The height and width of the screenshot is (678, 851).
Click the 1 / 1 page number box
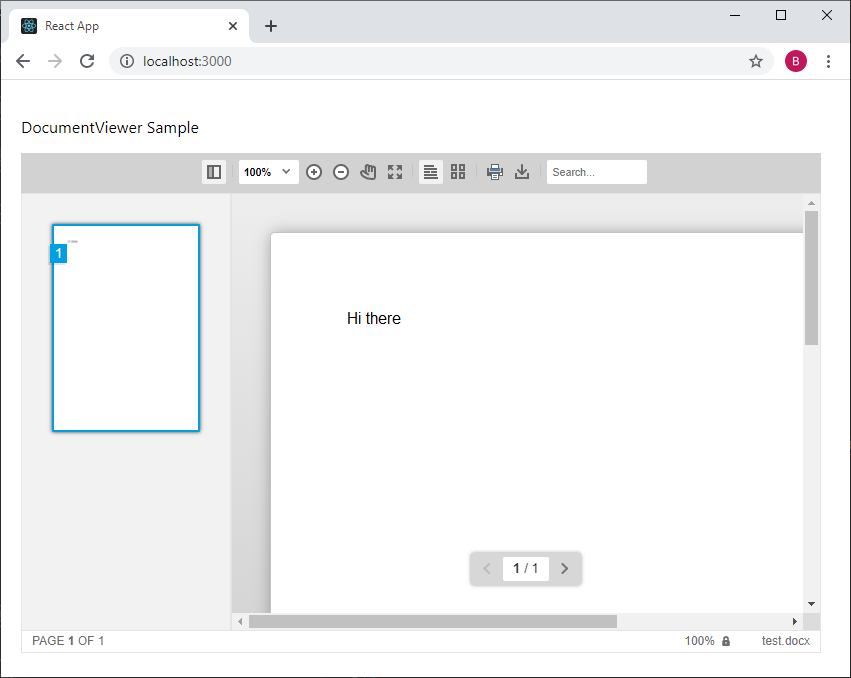coord(525,568)
